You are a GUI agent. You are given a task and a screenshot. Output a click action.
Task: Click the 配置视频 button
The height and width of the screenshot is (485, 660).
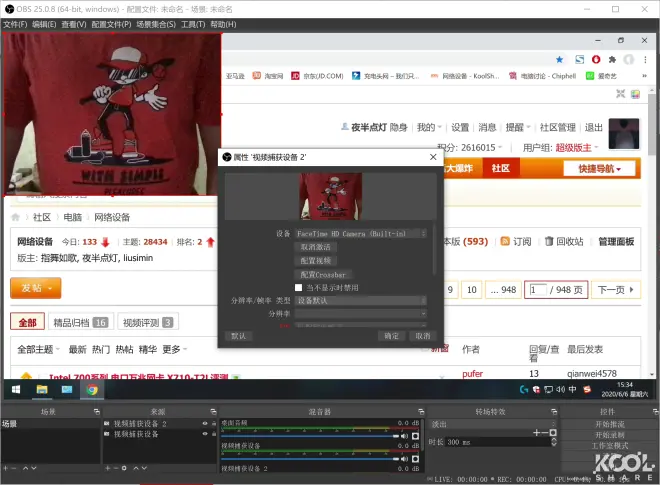(x=315, y=261)
